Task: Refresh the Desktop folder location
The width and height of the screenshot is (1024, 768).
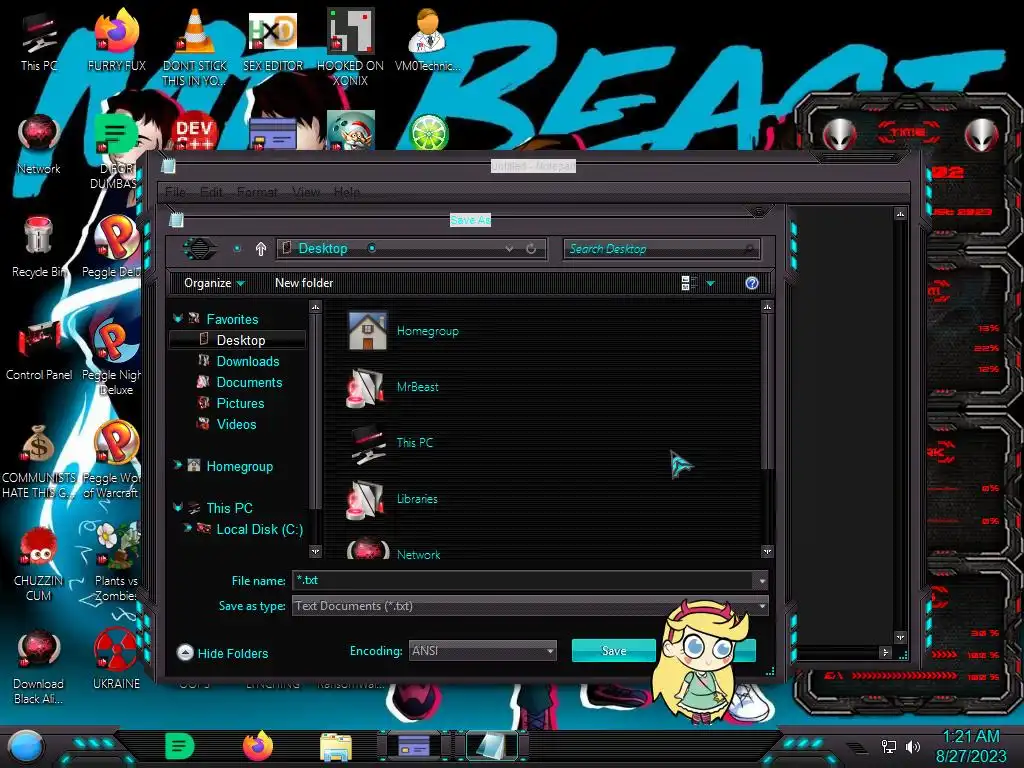Action: (x=531, y=249)
